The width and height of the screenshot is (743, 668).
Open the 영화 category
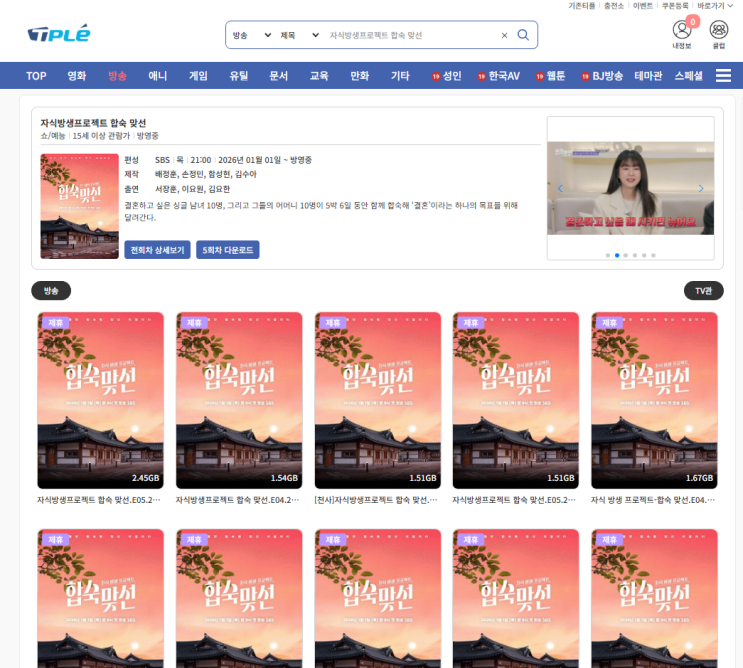tap(77, 76)
